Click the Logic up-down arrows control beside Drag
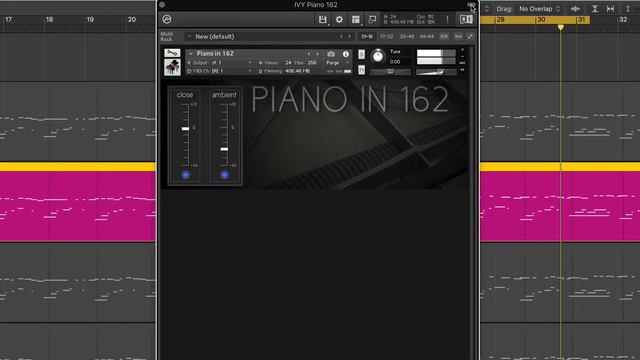This screenshot has width=640, height=360. (487, 9)
